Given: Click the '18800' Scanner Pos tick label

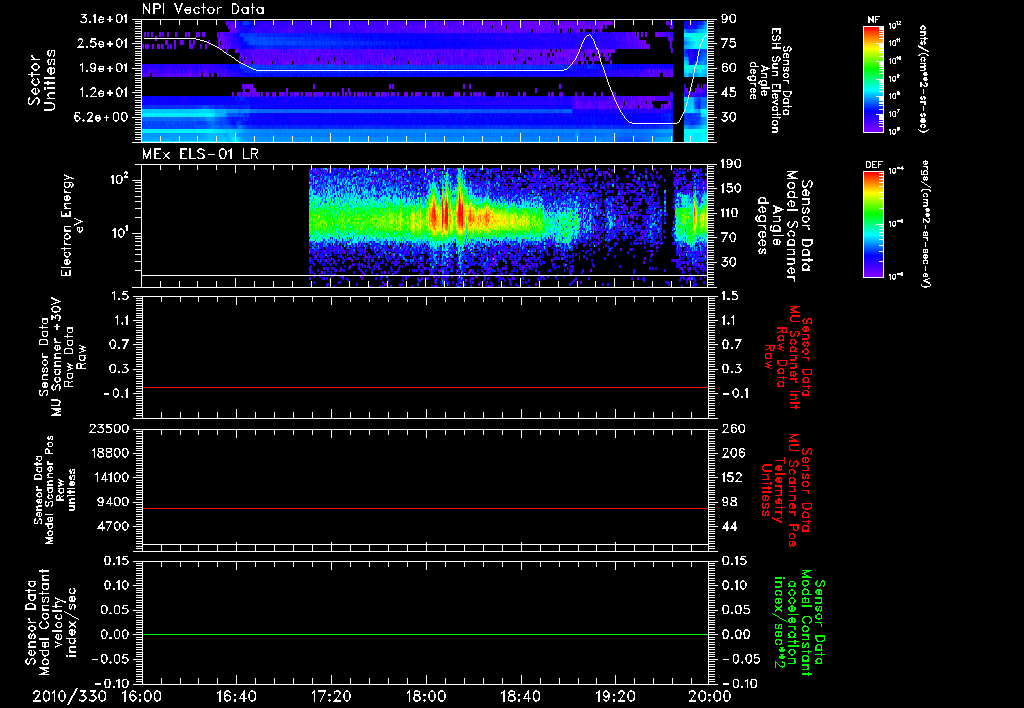Looking at the screenshot, I should tap(110, 453).
